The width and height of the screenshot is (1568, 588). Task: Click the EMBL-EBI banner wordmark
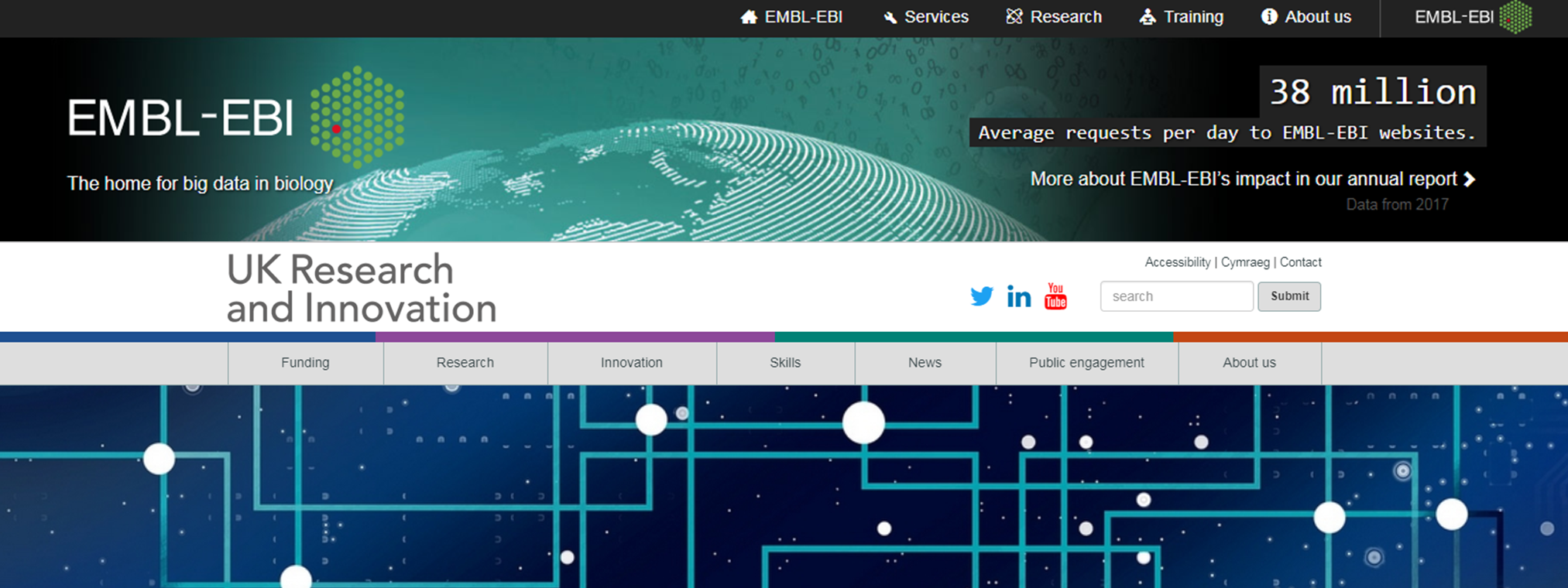(180, 118)
